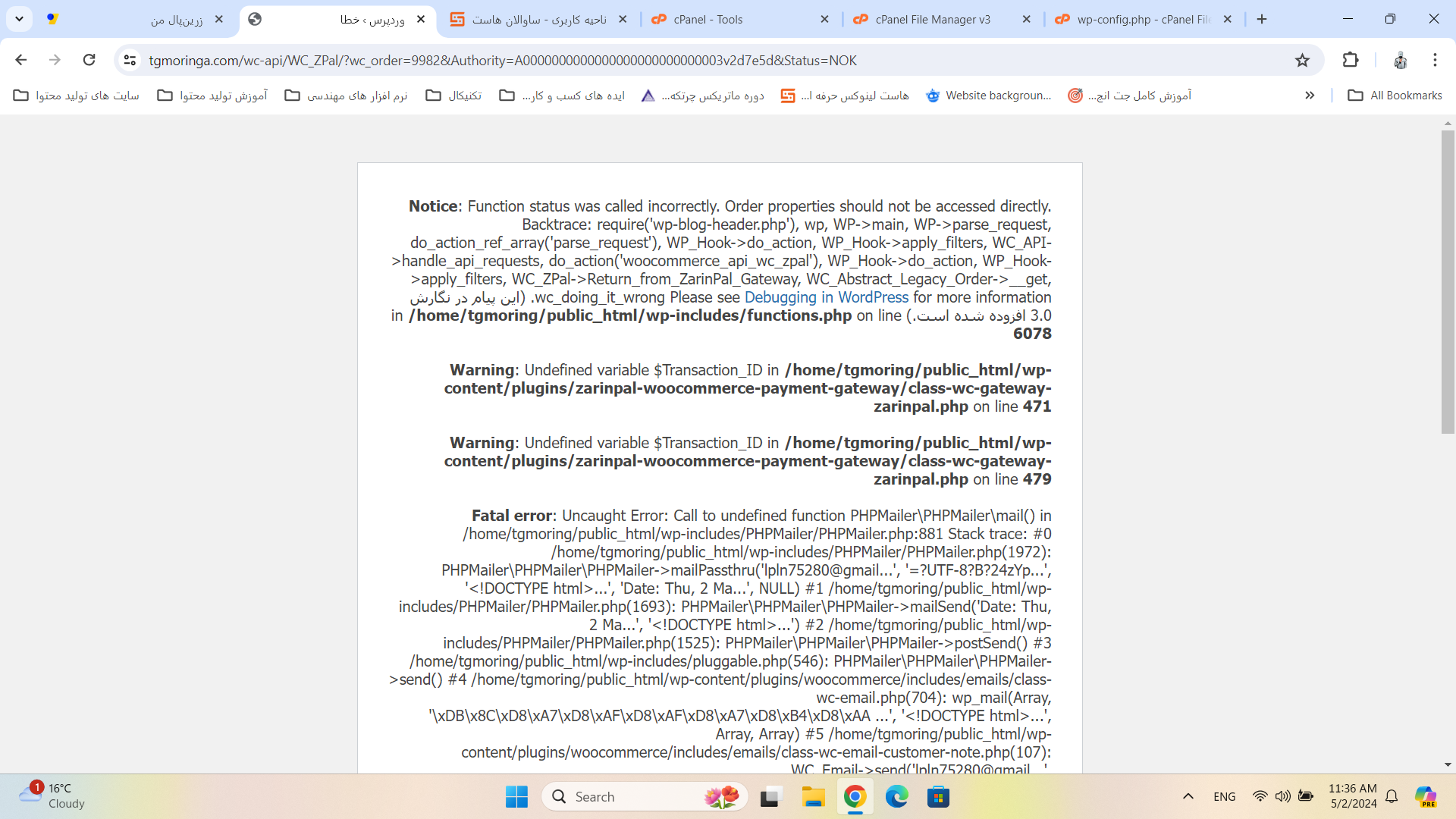1456x819 pixels.
Task: Close the wp-config.php tab
Action: click(1228, 20)
